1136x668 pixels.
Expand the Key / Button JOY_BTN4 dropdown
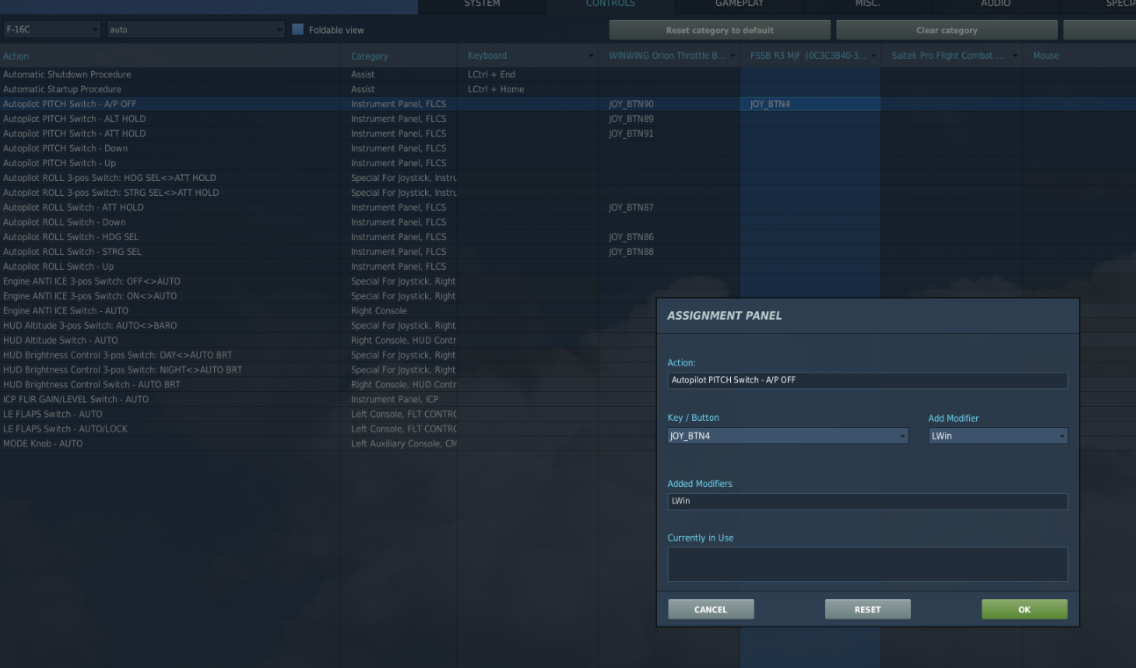[788, 435]
